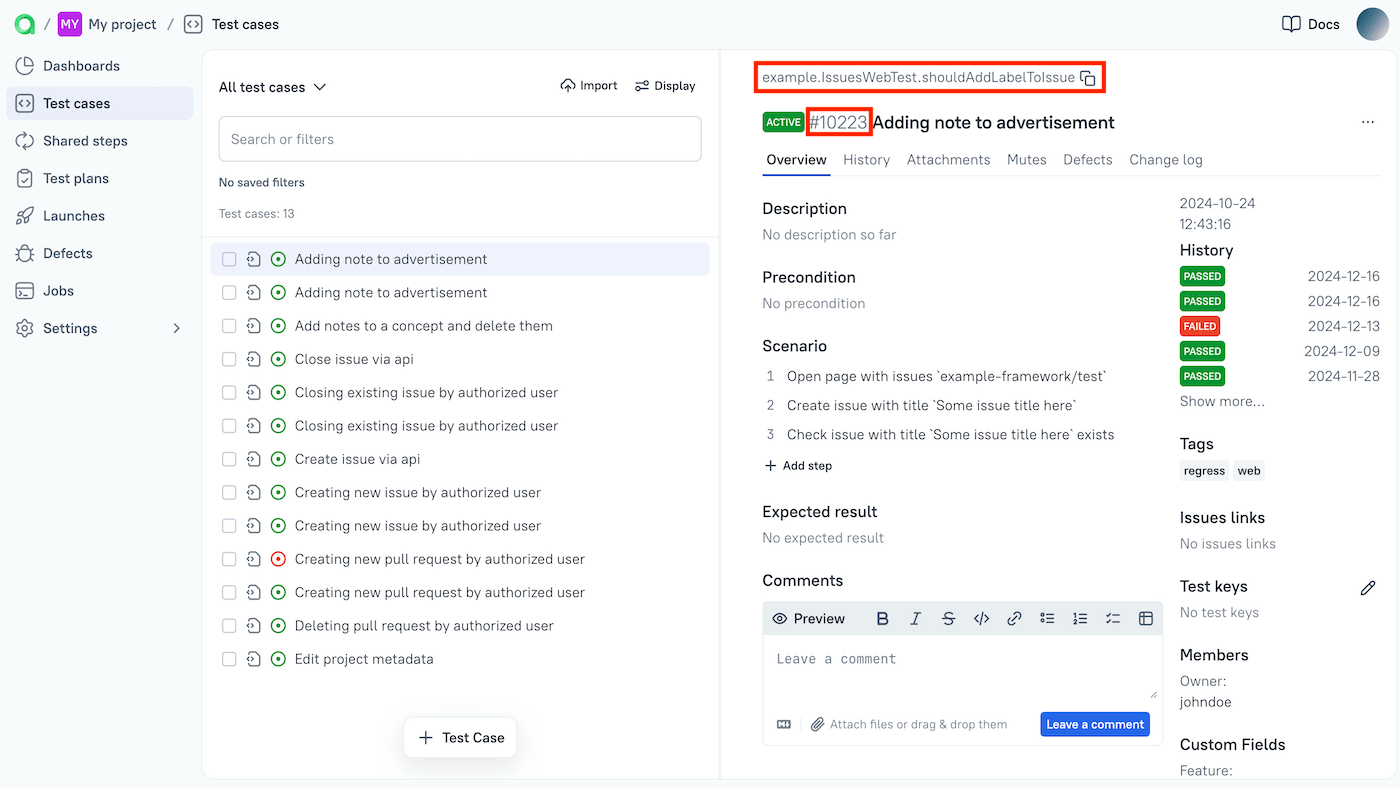The width and height of the screenshot is (1400, 788).
Task: Open Display options
Action: click(664, 85)
